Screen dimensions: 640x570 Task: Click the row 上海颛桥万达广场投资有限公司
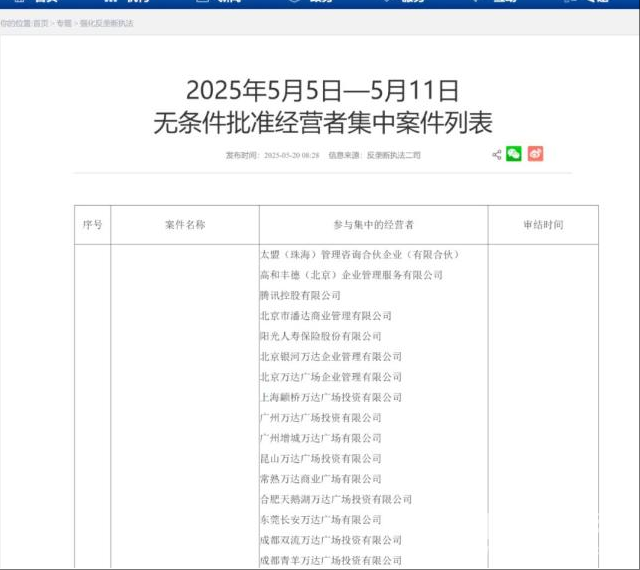tap(331, 398)
